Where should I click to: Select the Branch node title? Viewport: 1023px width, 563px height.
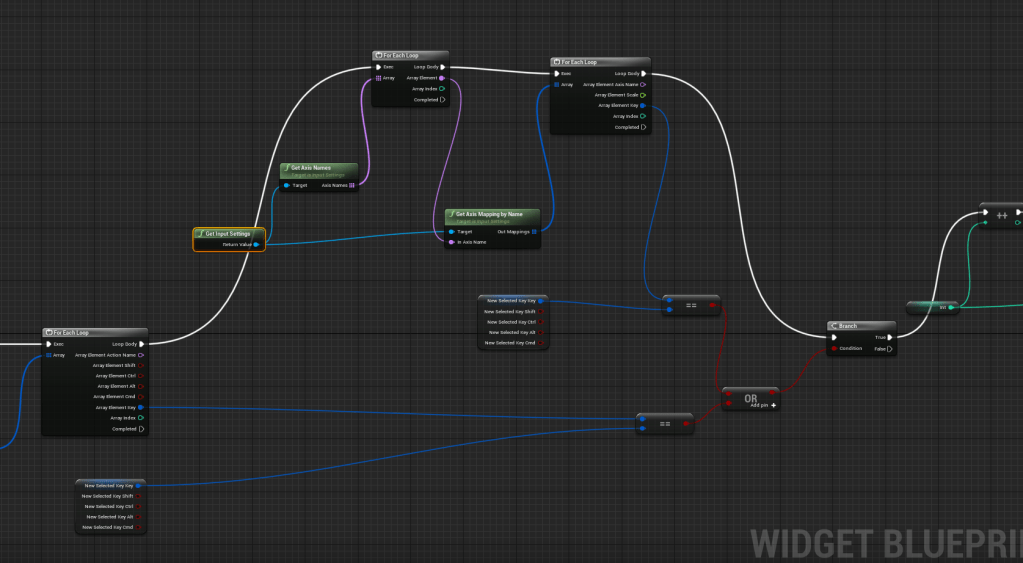click(x=860, y=326)
